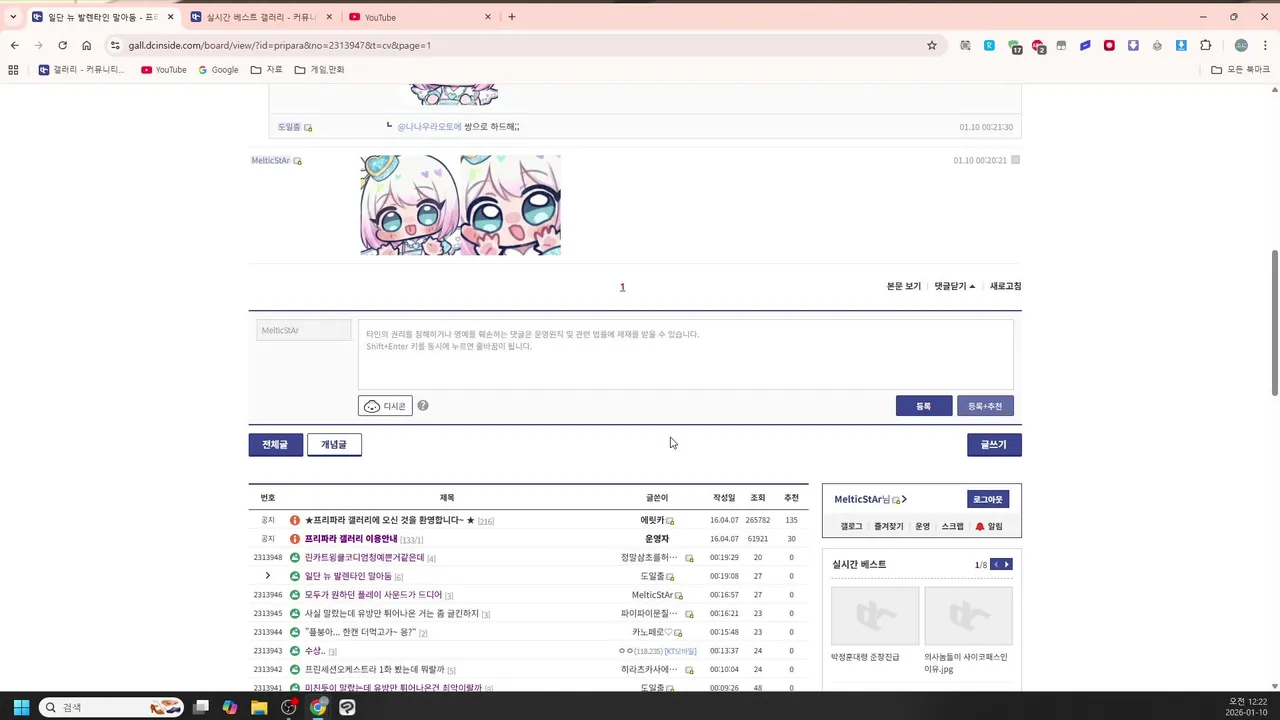
Task: Open the Chrome three-dot menu
Action: point(1265,45)
